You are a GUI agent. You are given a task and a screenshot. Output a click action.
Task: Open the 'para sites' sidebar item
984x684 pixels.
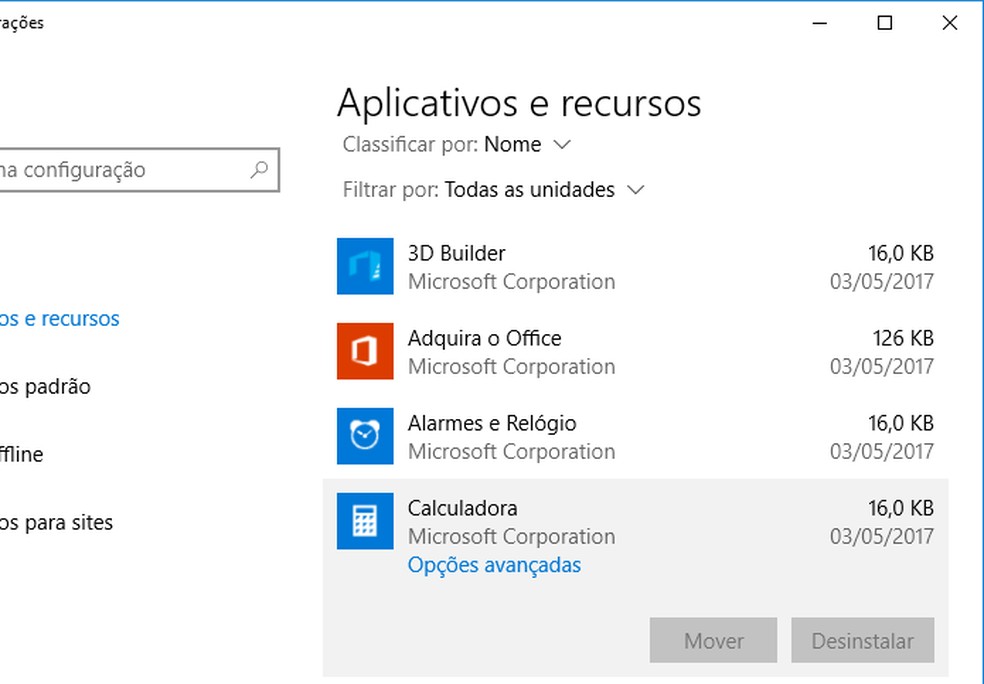(57, 522)
